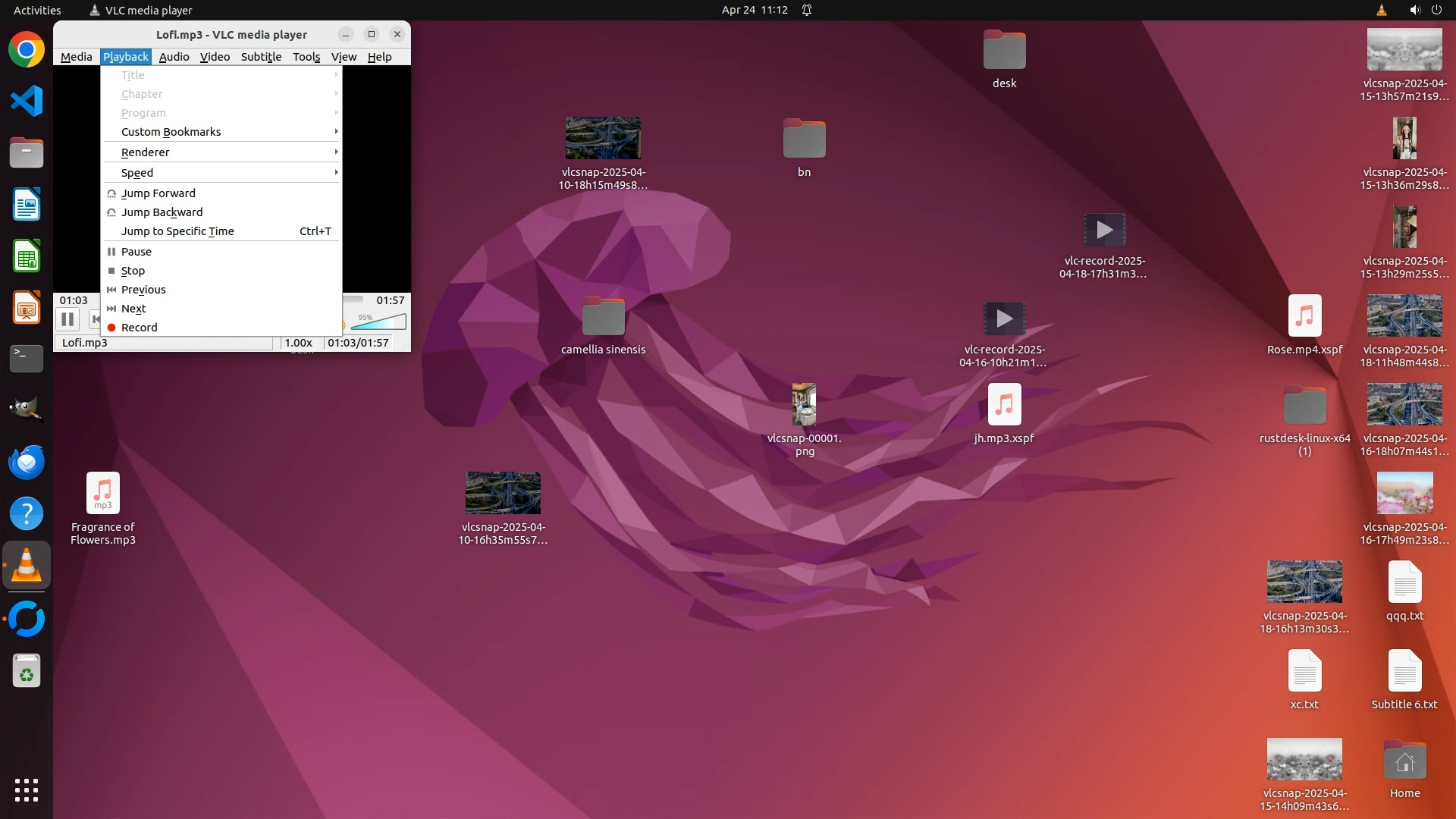Open the Tools menu
Viewport: 1456px width, 819px height.
click(x=306, y=57)
